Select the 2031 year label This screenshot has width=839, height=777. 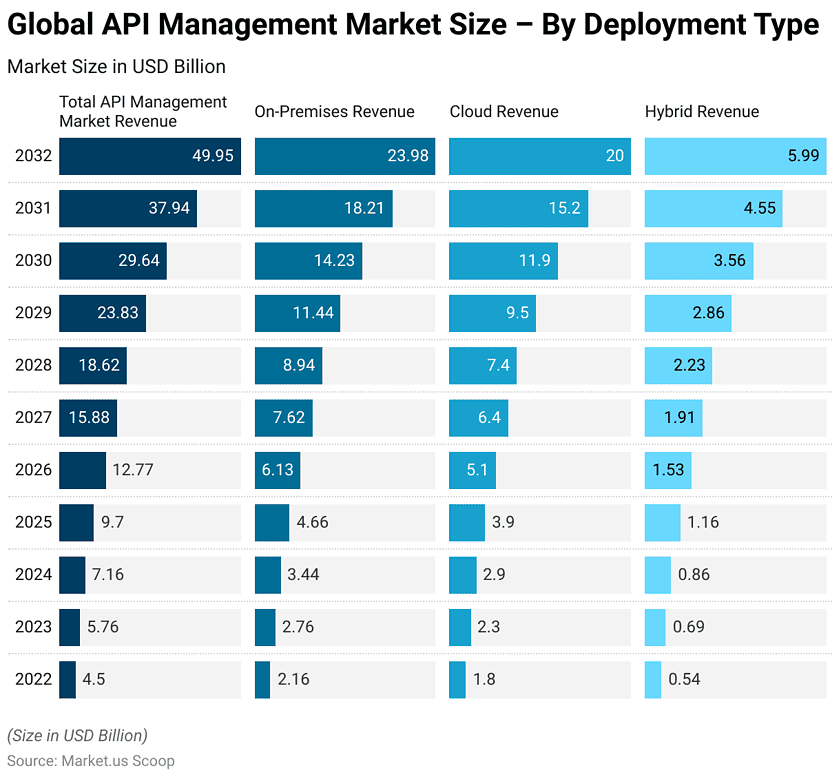33,208
